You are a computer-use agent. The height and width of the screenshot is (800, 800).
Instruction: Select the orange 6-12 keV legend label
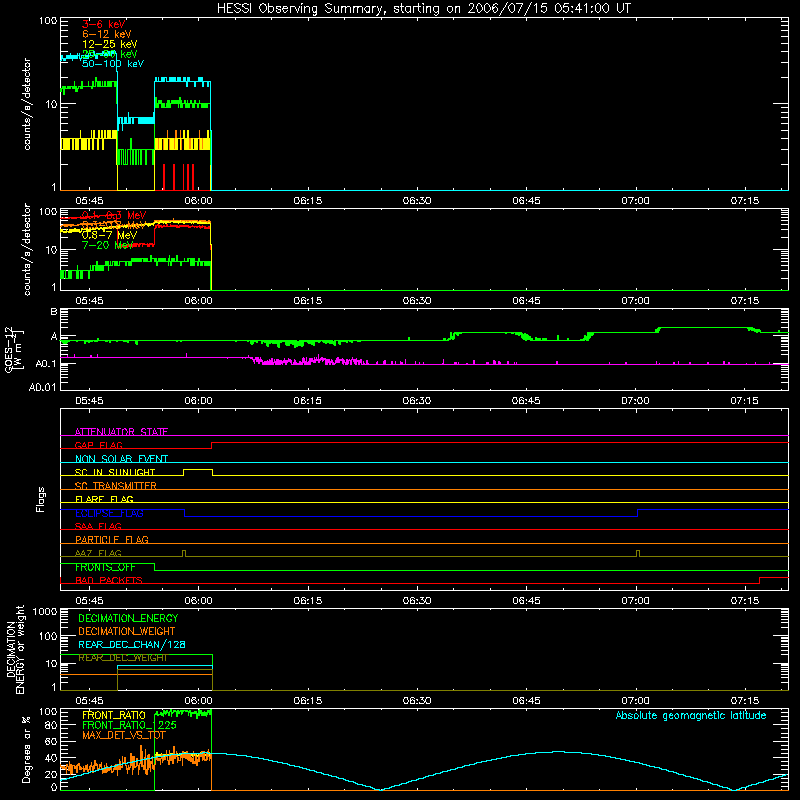pos(107,34)
